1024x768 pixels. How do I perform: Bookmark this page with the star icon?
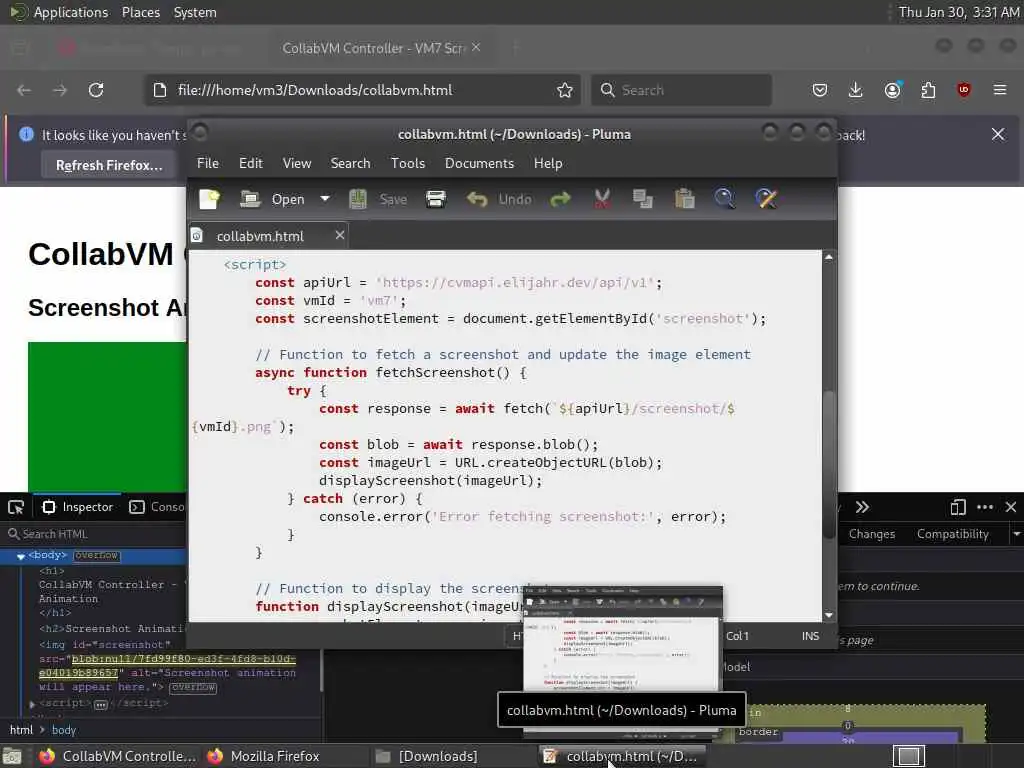565,90
